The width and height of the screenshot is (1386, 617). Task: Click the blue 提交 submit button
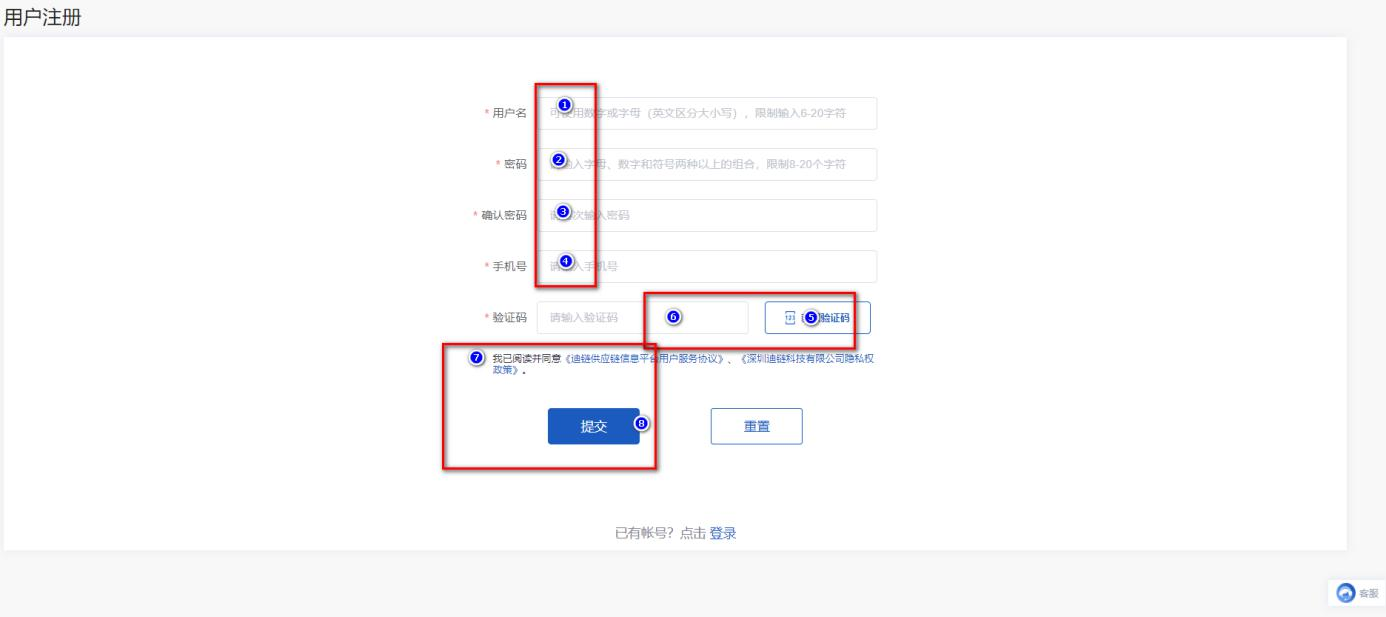(593, 426)
